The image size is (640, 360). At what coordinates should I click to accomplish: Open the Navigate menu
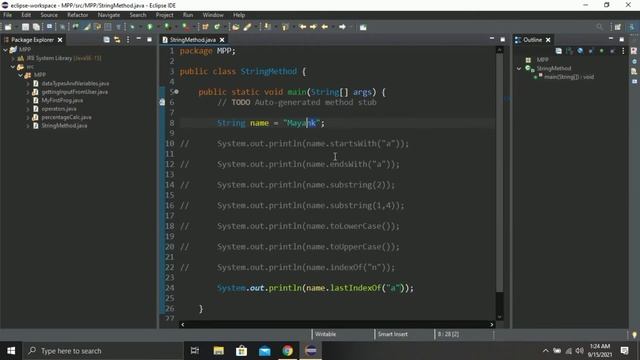109,15
